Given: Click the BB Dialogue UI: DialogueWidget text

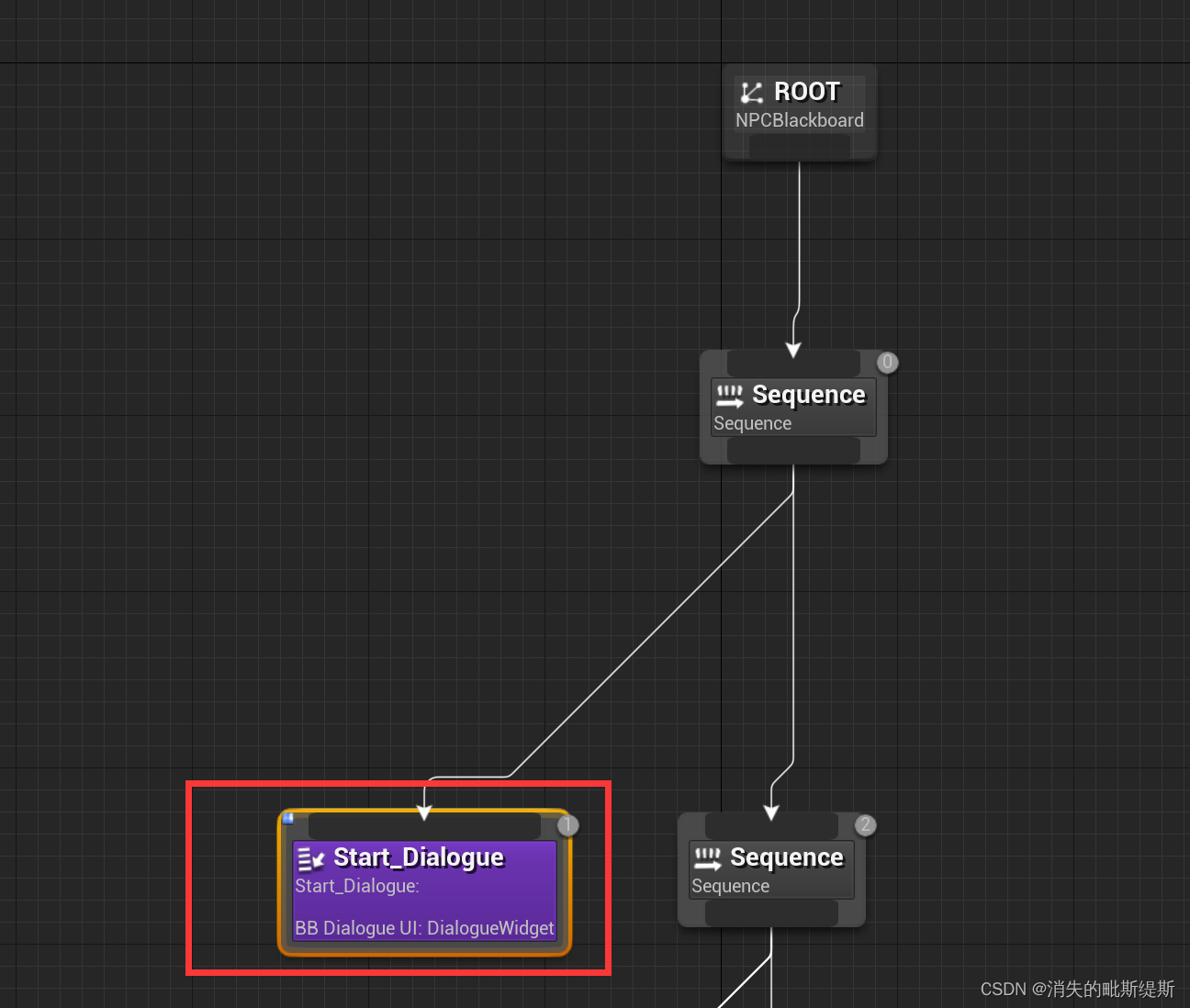Looking at the screenshot, I should [424, 928].
